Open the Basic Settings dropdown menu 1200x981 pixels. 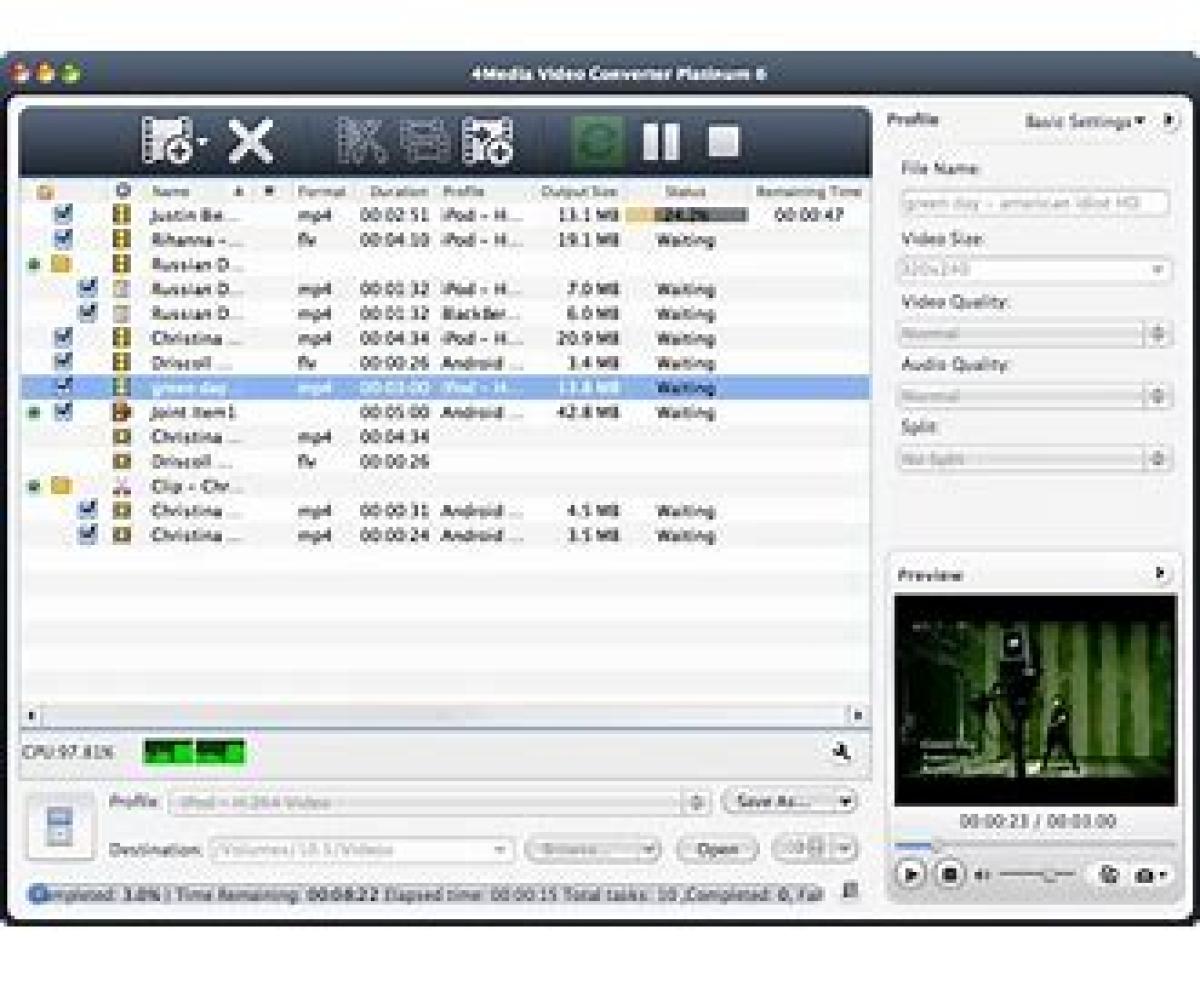[x=1085, y=121]
